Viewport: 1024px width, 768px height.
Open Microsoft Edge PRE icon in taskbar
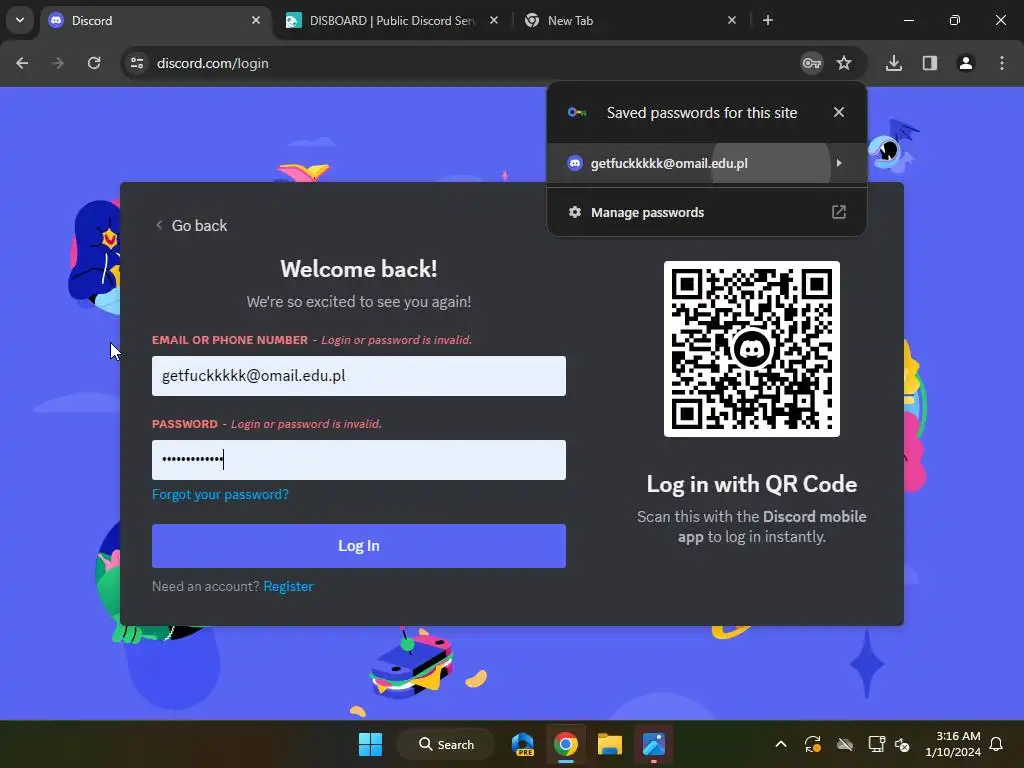pos(522,744)
